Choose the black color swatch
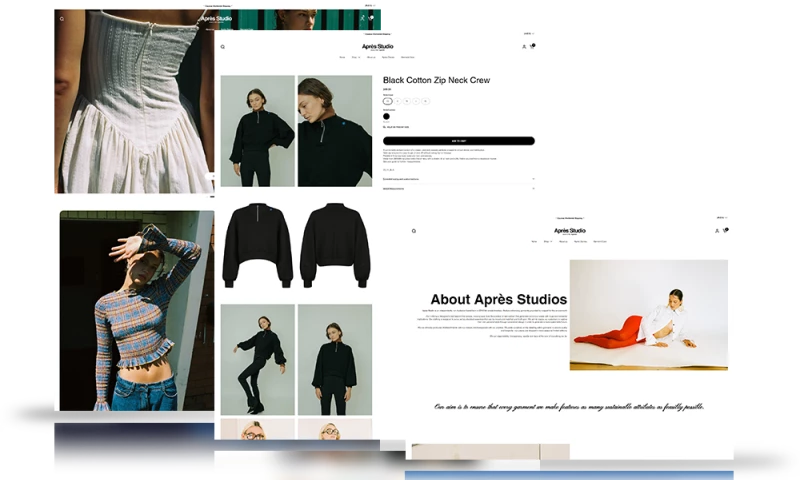This screenshot has width=800, height=480. coord(386,116)
